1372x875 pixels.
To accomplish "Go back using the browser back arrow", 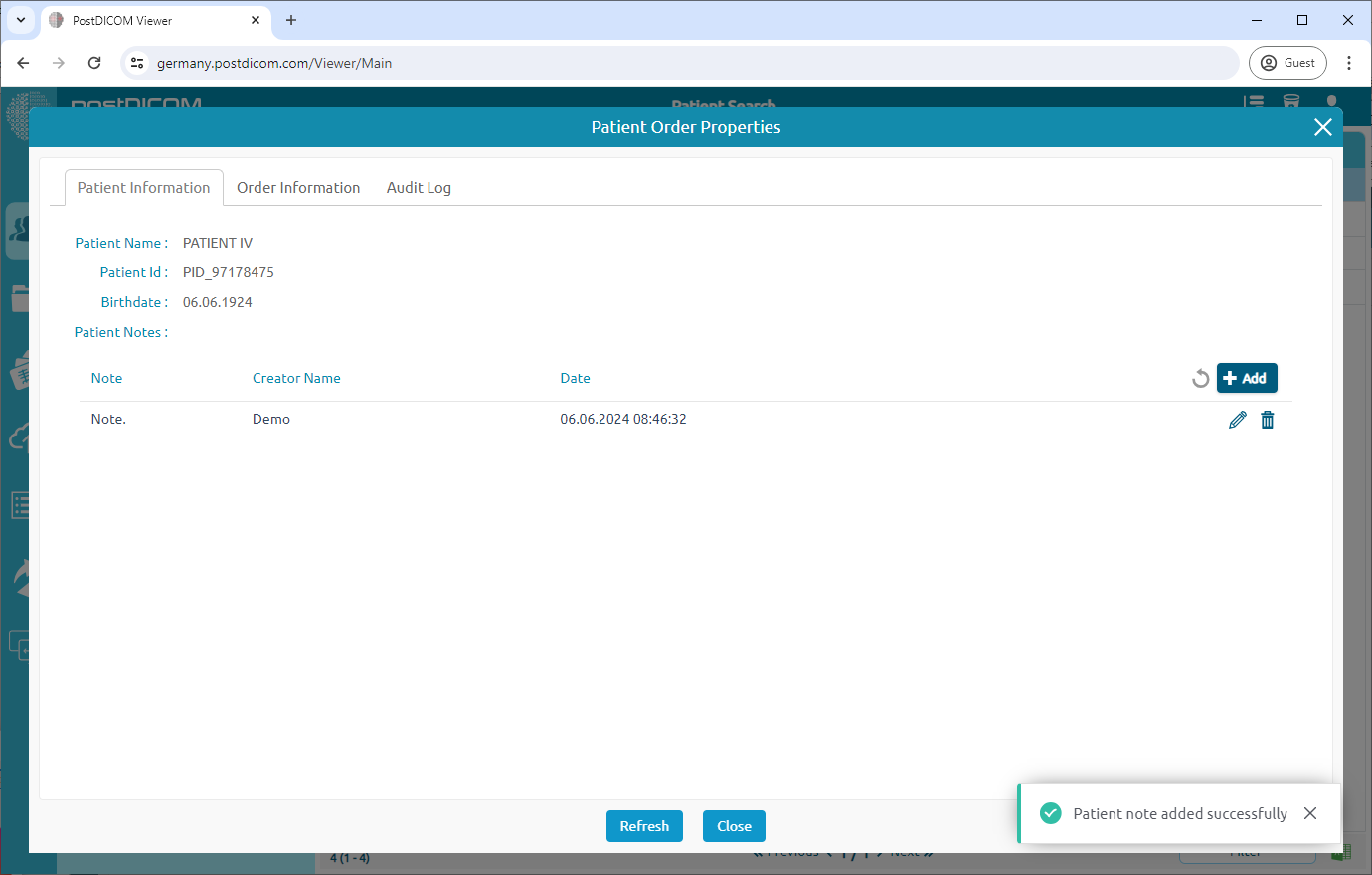I will (x=23, y=63).
